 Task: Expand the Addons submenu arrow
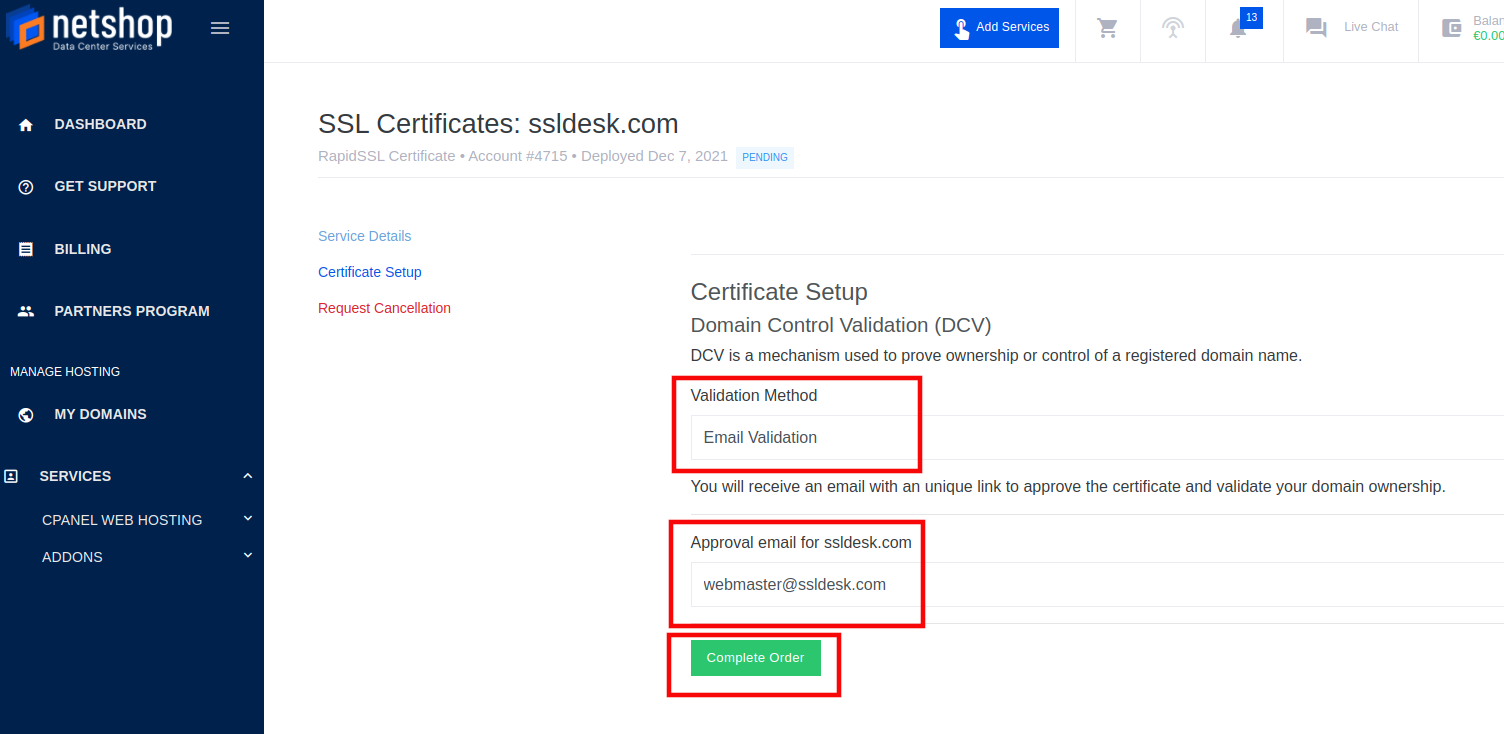point(248,555)
